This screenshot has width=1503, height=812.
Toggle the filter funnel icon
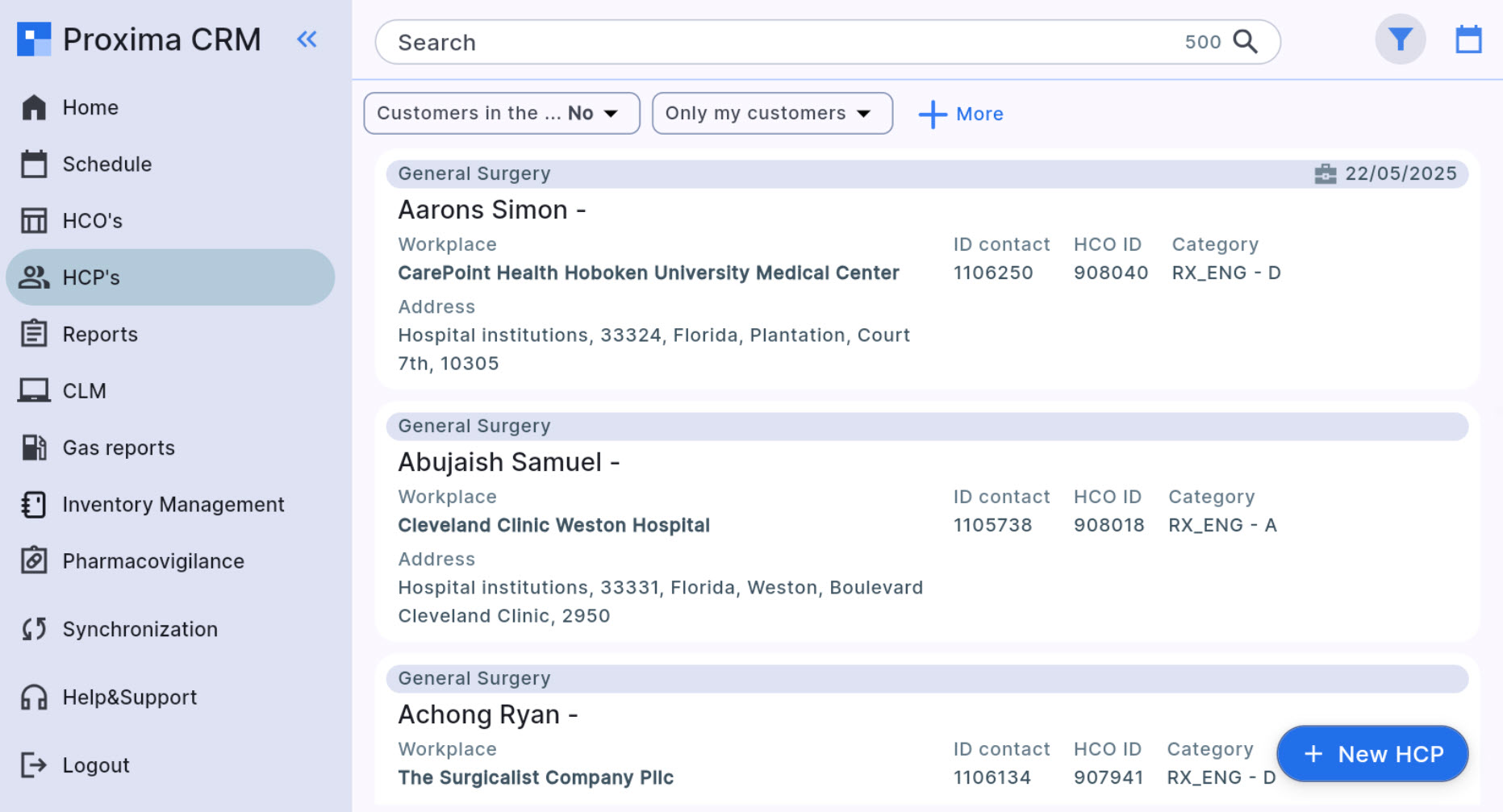(x=1400, y=40)
